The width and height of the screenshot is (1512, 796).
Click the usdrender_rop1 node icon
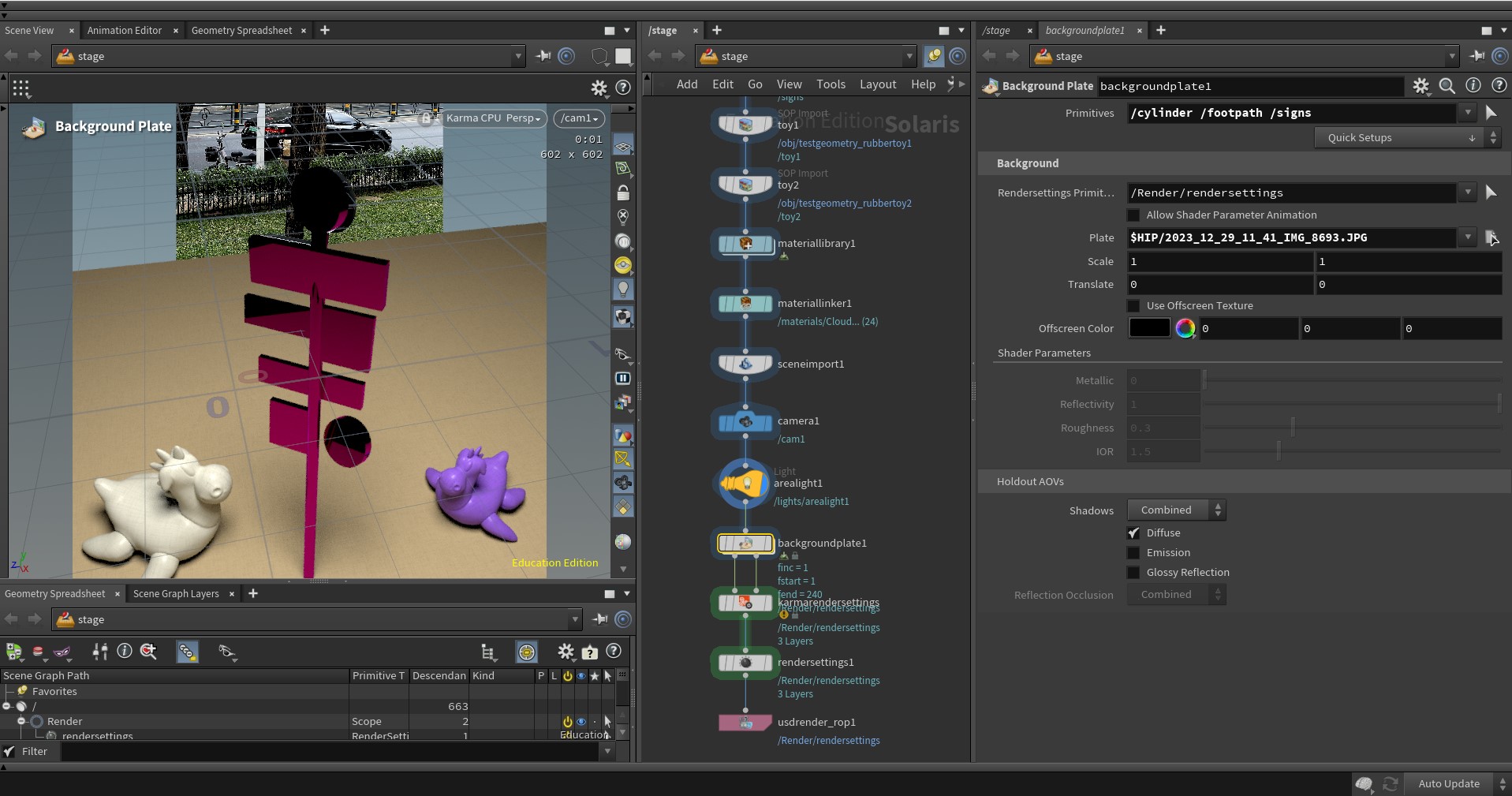[745, 723]
